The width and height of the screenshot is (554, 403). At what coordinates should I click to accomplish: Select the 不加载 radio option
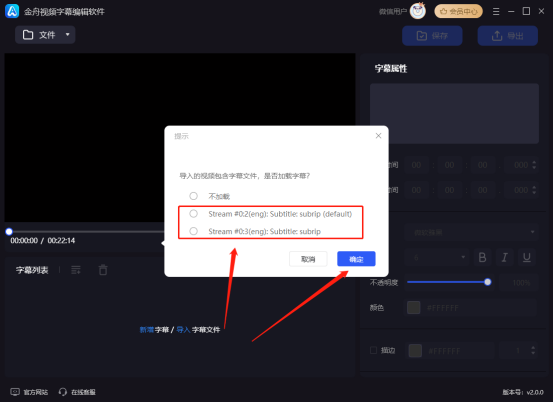[x=193, y=196]
